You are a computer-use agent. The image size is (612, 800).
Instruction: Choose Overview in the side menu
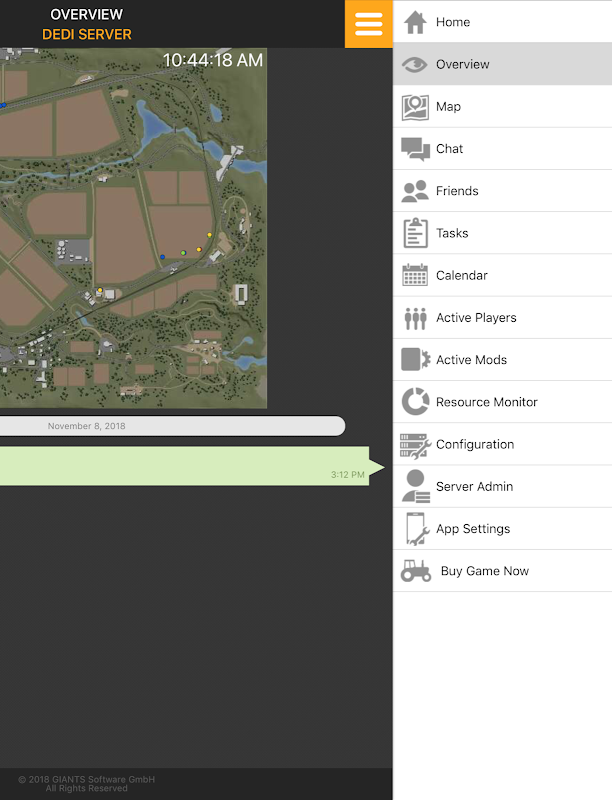point(502,64)
